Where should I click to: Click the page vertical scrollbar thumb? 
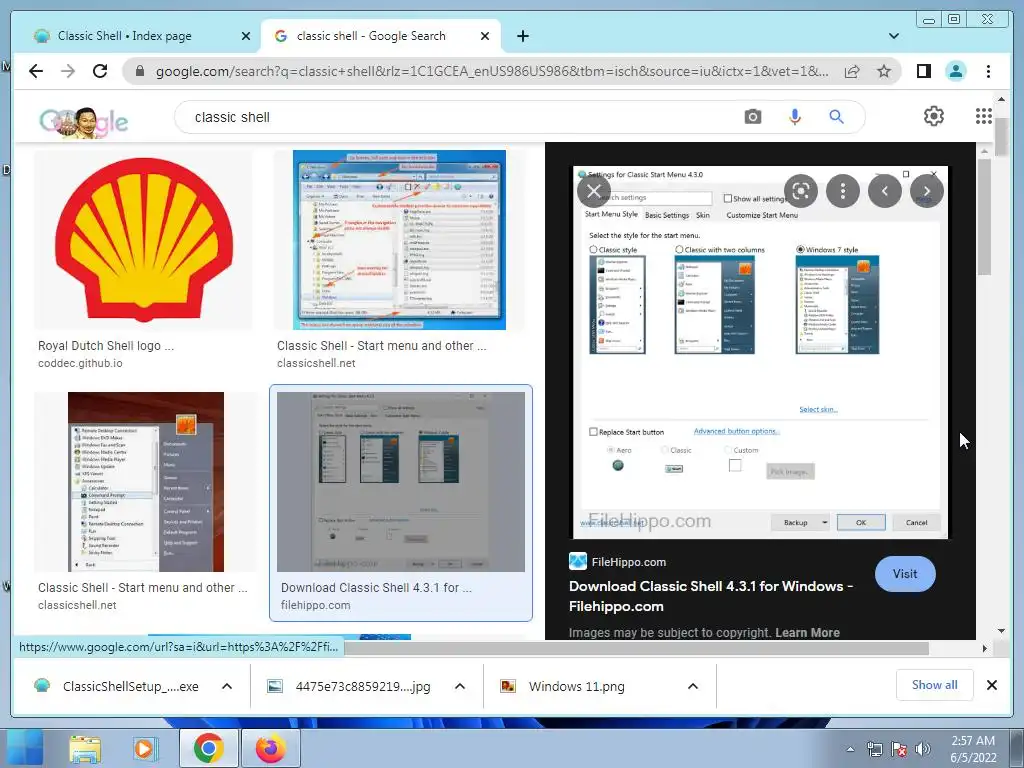tap(1002, 136)
